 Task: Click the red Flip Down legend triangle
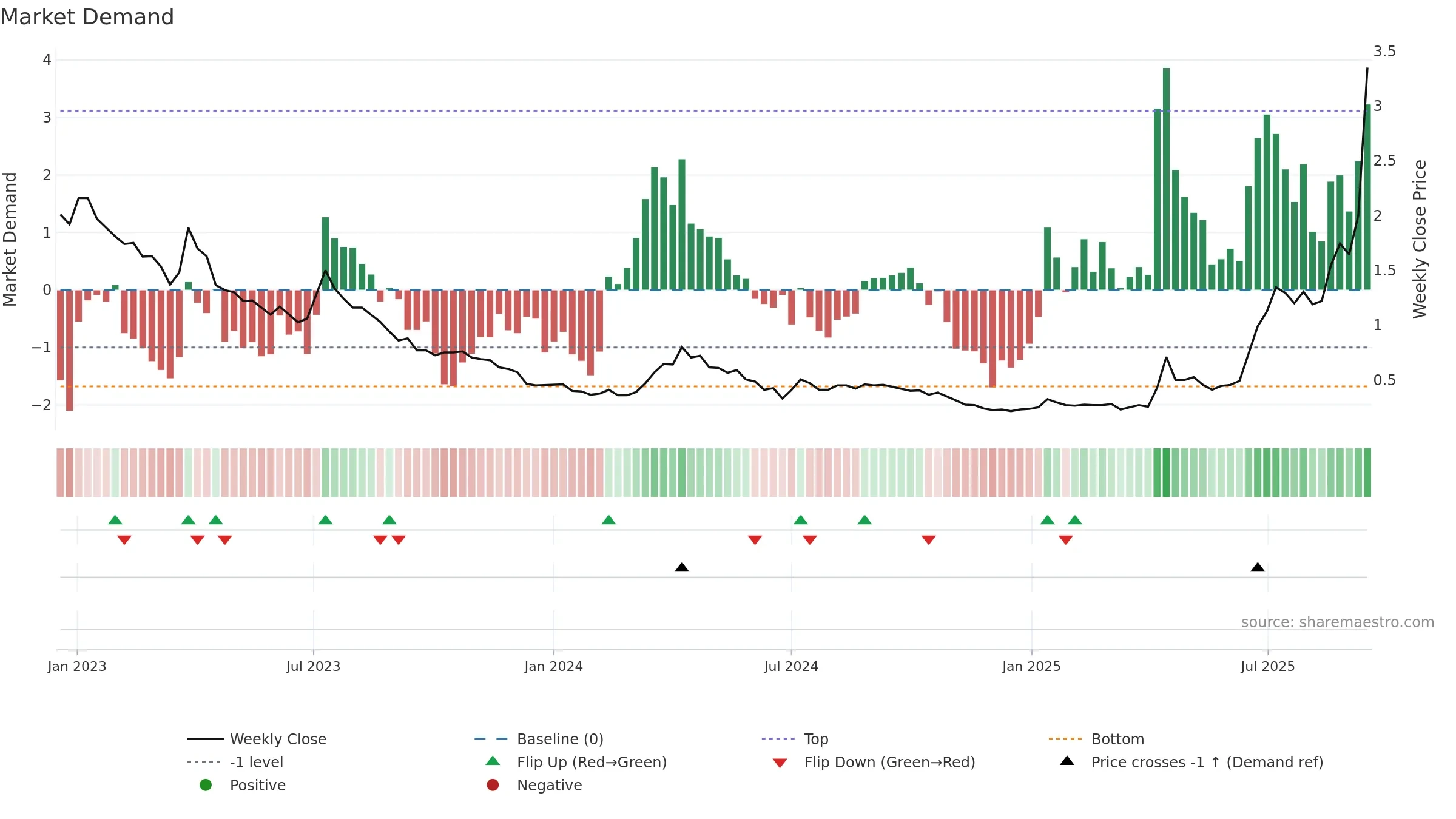(780, 763)
